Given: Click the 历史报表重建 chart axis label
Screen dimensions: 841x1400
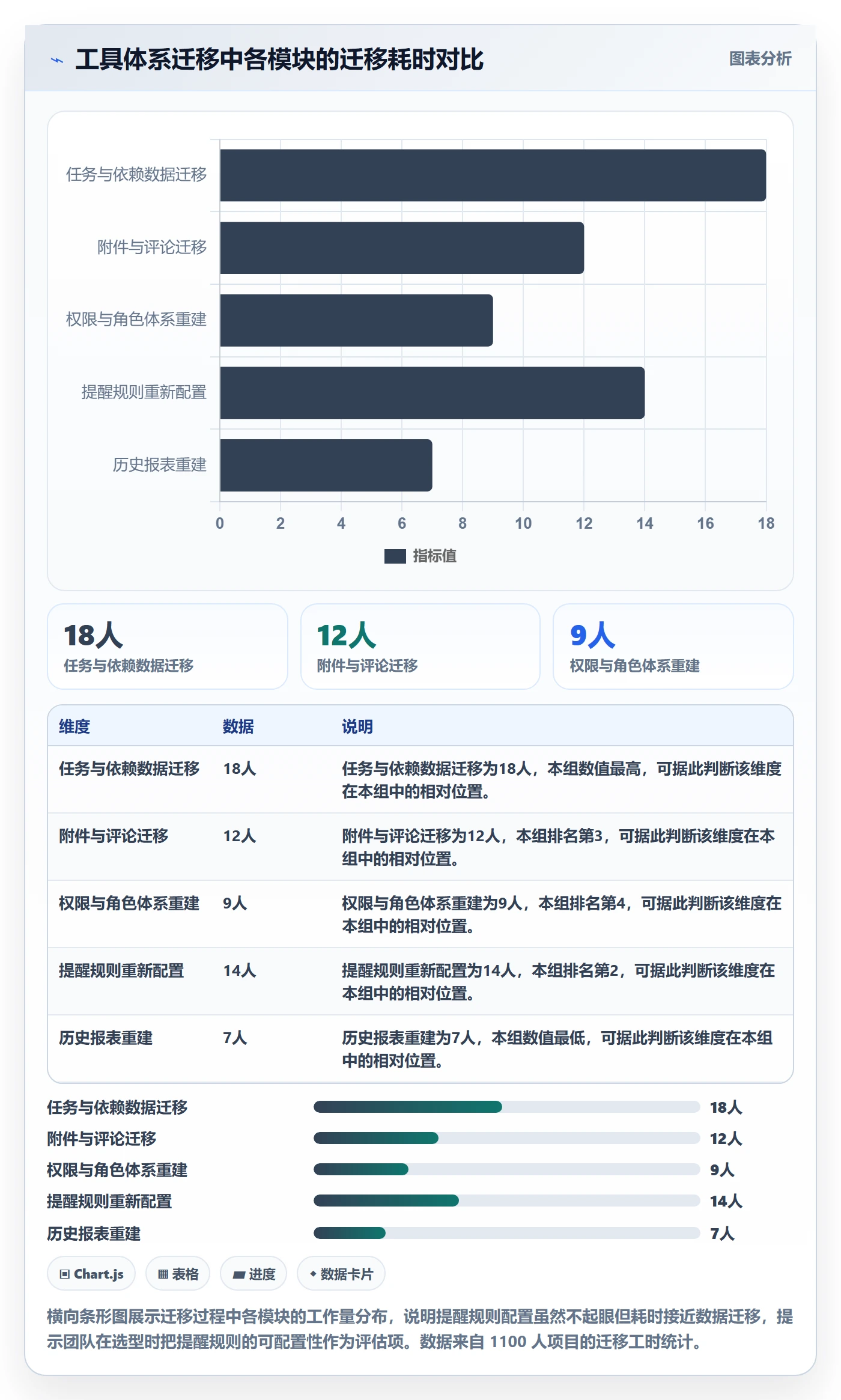Looking at the screenshot, I should (160, 465).
